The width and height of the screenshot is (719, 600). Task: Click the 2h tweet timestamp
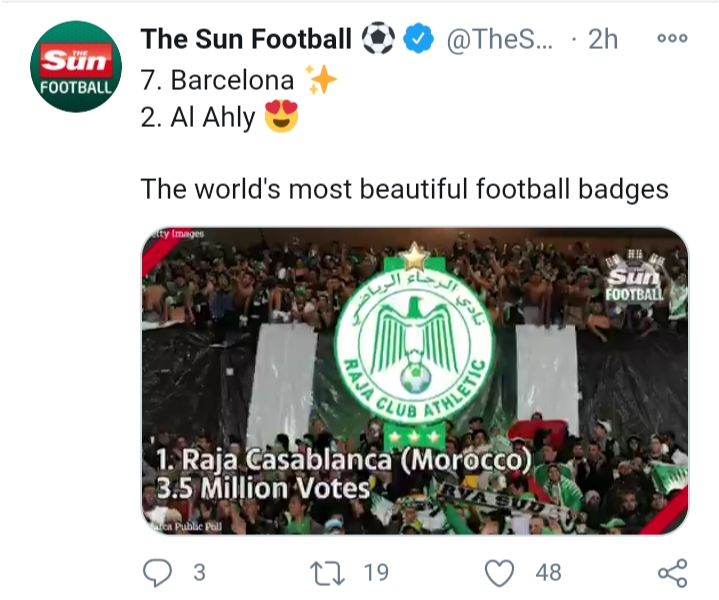coord(603,39)
